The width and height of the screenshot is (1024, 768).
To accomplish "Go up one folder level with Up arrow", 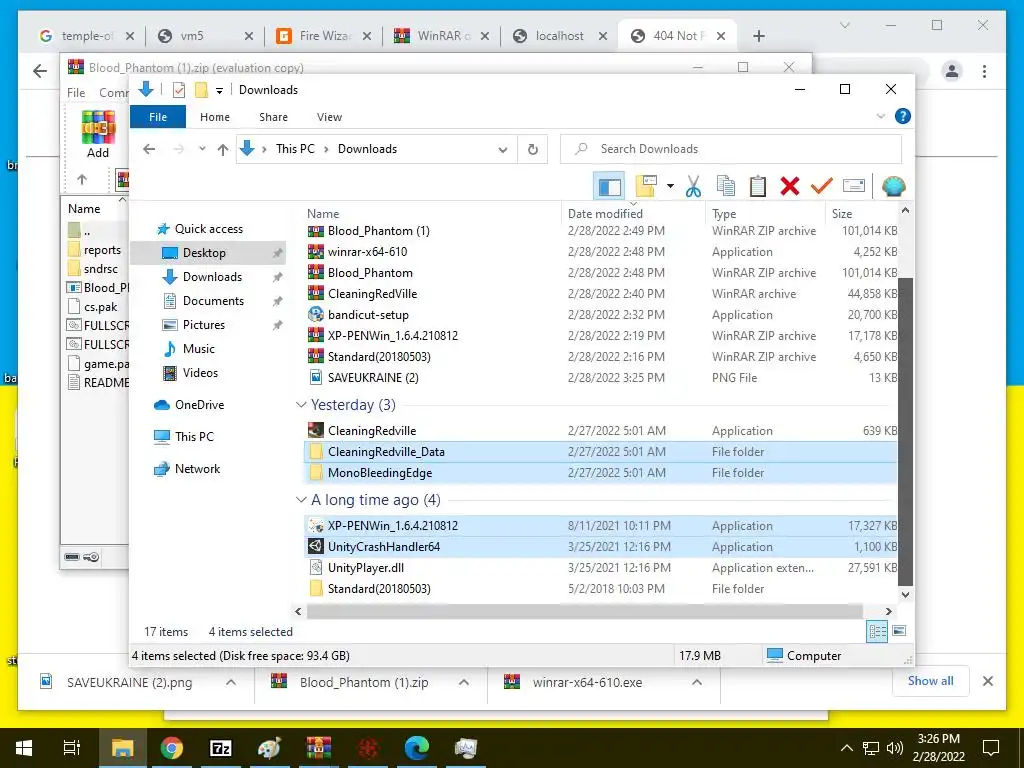I will coord(223,150).
